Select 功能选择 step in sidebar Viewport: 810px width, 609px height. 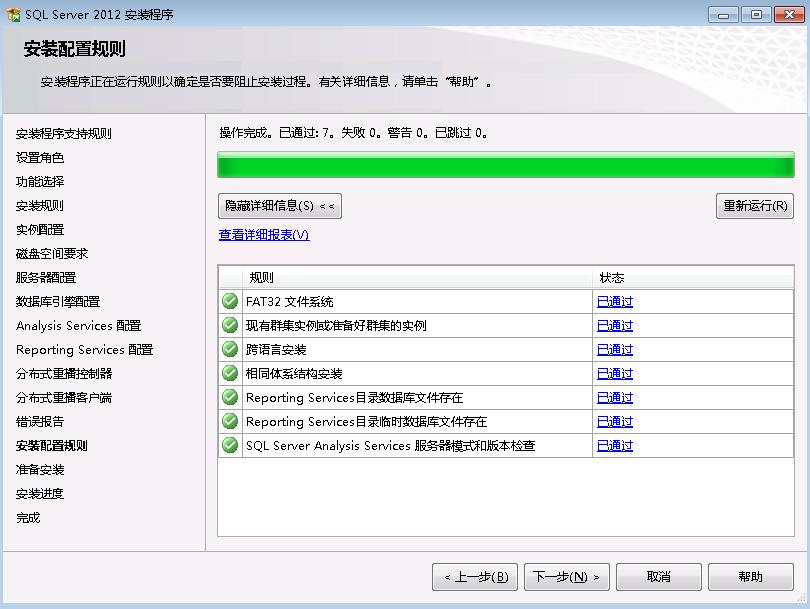coord(40,182)
